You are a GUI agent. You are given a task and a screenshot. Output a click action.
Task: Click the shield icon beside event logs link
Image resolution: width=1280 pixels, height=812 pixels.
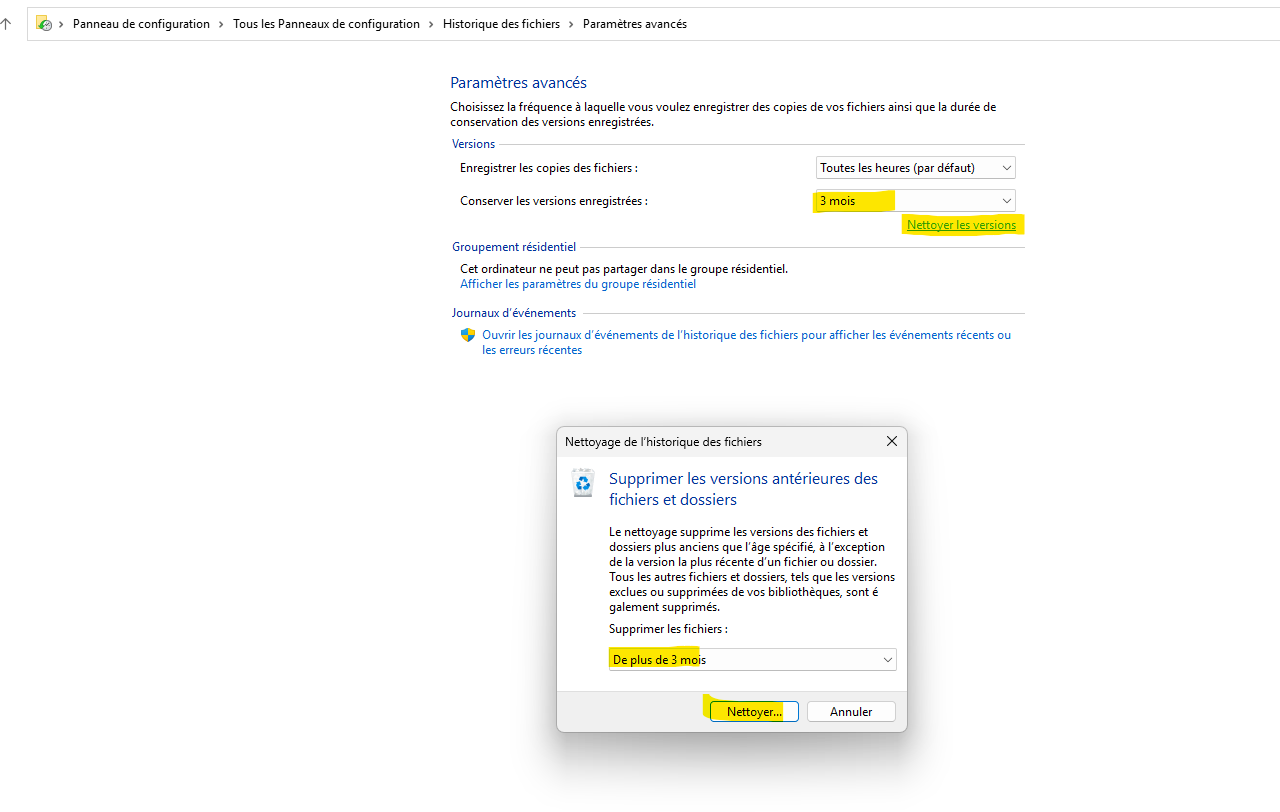[x=468, y=335]
